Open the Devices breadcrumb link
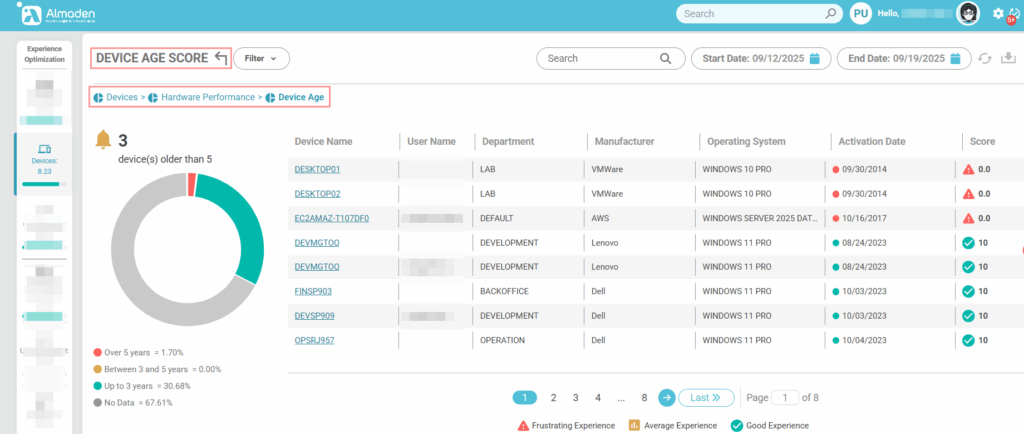1024x434 pixels. click(x=121, y=97)
